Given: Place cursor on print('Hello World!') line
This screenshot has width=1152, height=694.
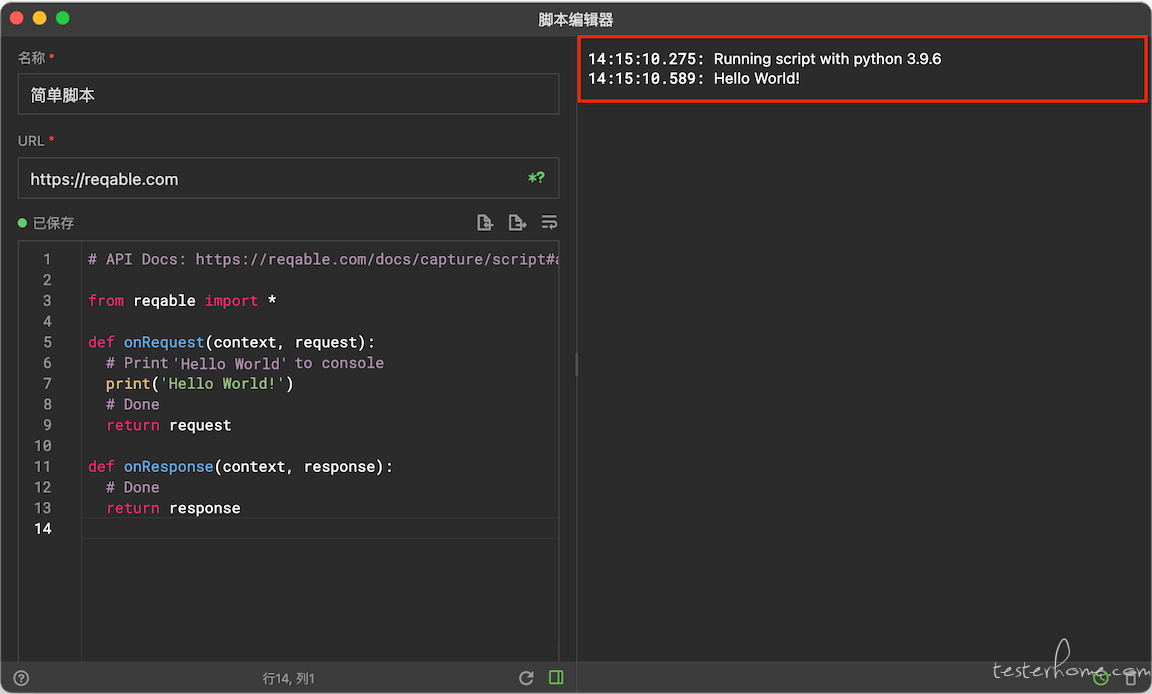Looking at the screenshot, I should tap(200, 383).
